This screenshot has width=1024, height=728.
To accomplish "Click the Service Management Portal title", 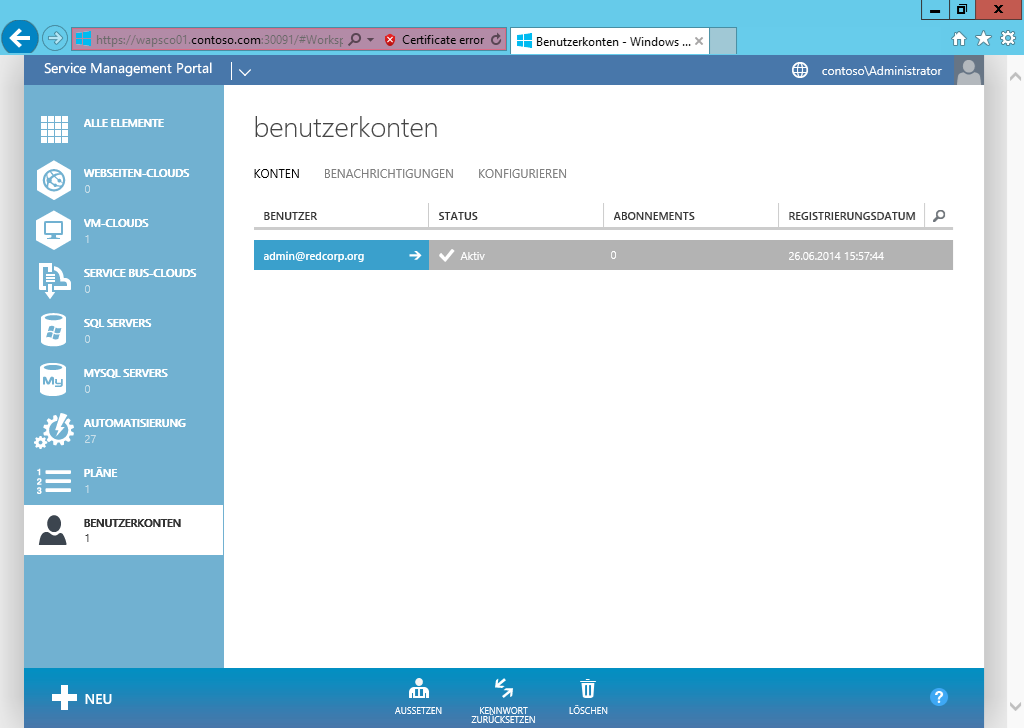I will [128, 69].
